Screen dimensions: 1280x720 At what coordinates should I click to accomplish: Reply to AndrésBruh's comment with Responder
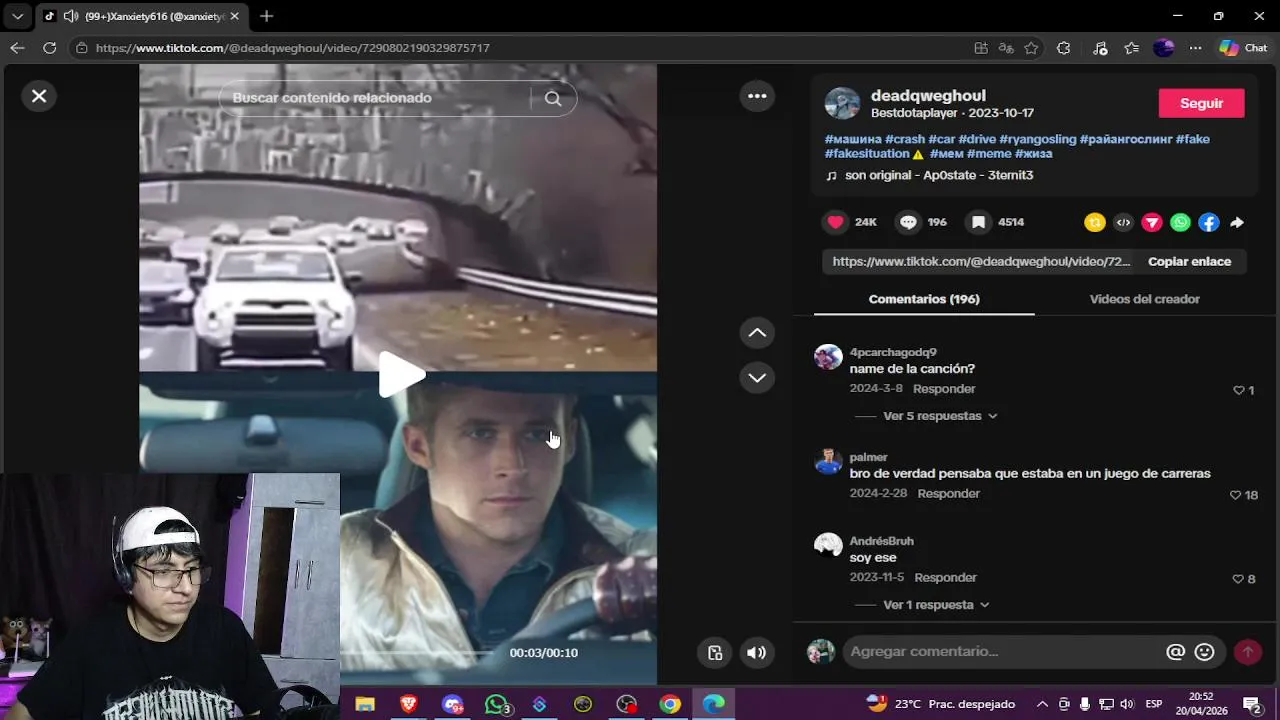click(945, 578)
